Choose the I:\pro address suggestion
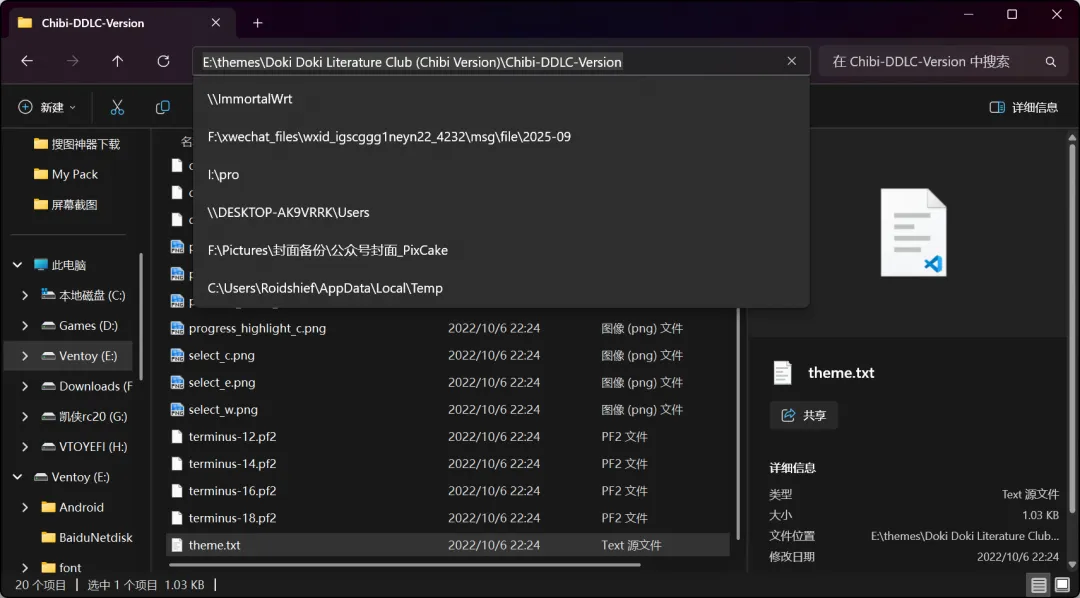 coord(501,175)
